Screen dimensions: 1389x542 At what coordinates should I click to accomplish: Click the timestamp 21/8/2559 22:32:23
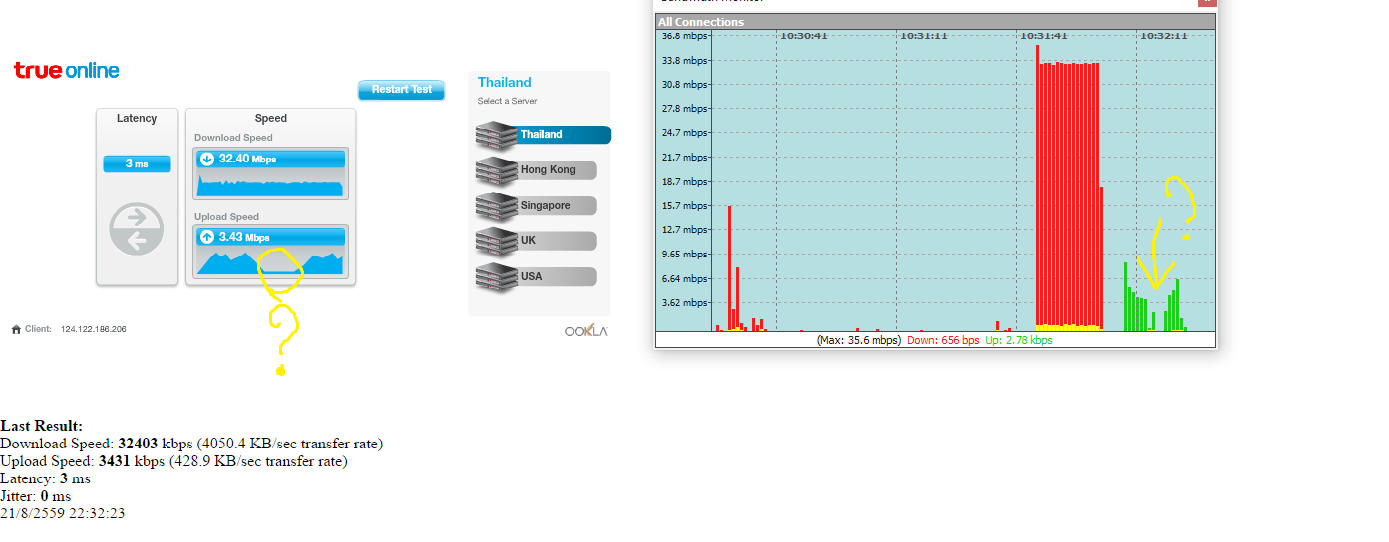[63, 513]
